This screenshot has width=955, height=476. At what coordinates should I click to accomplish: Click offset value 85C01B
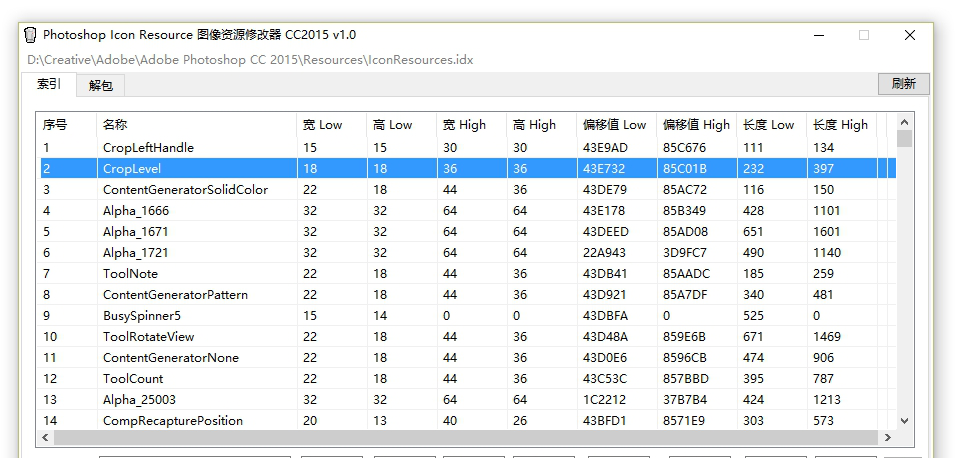pyautogui.click(x=685, y=169)
